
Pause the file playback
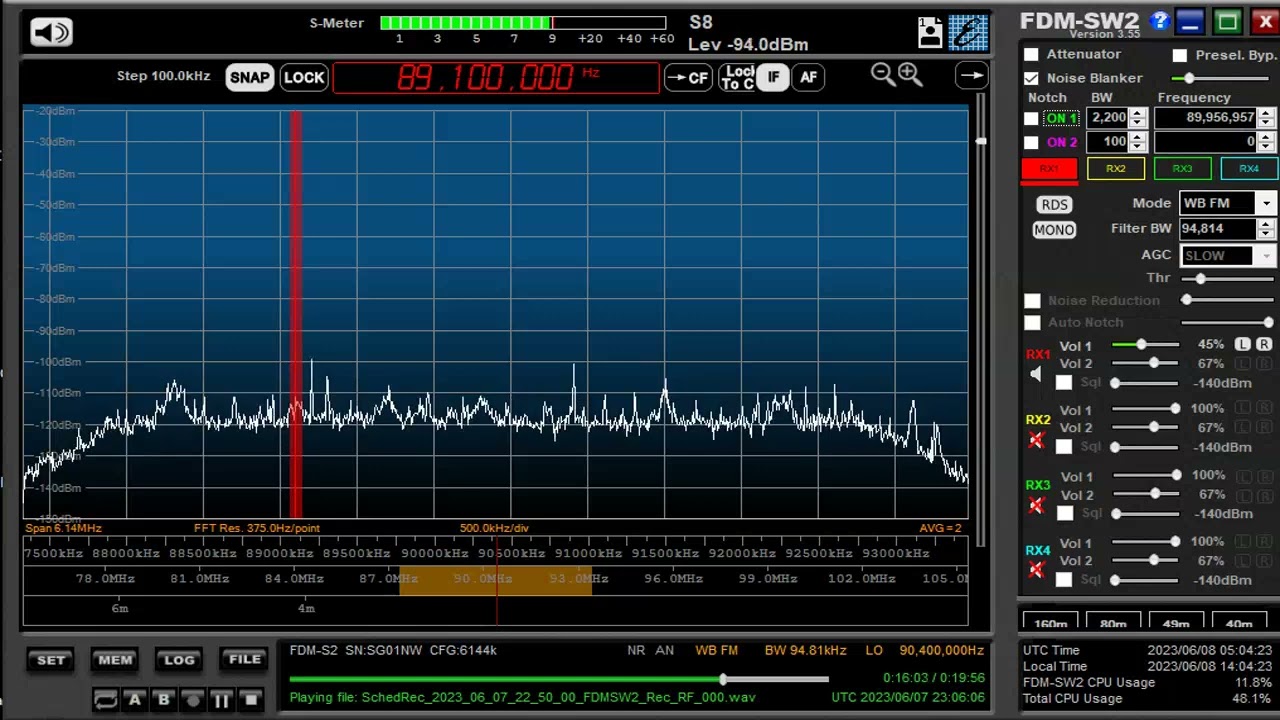pyautogui.click(x=222, y=700)
